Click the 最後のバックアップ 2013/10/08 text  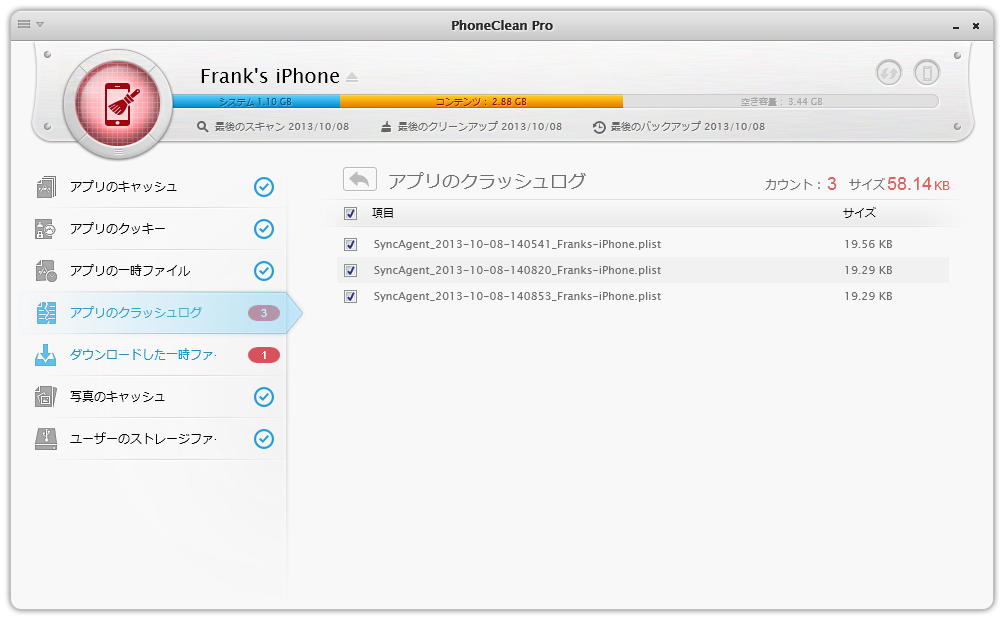pos(688,127)
